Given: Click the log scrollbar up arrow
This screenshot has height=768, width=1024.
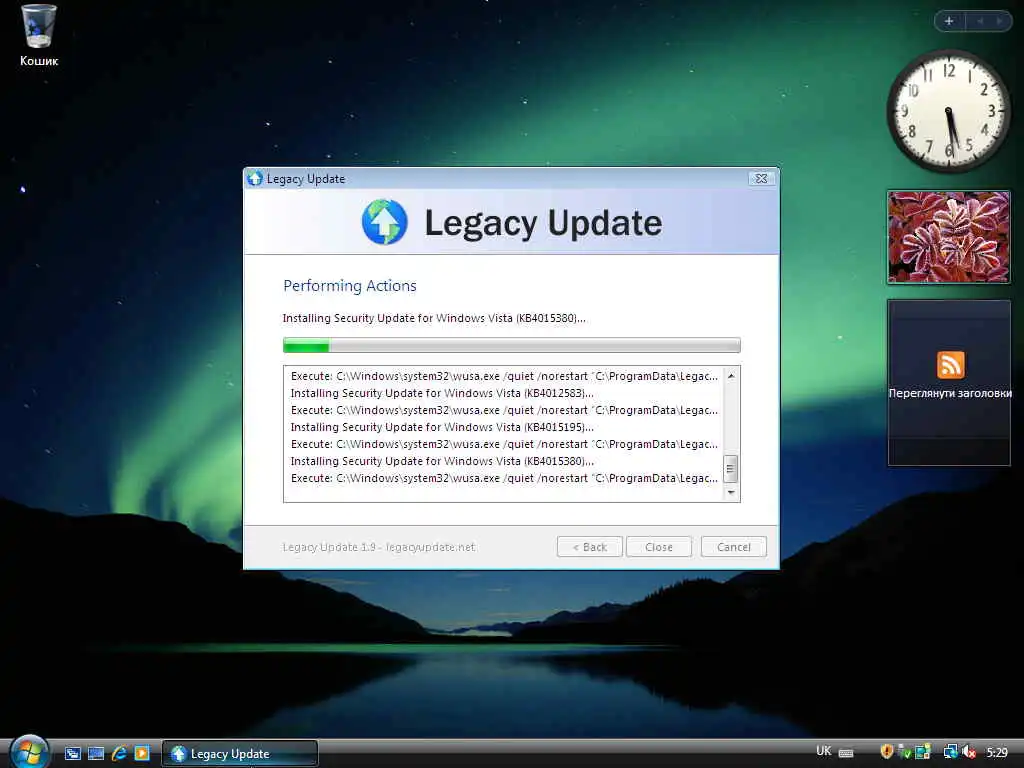Looking at the screenshot, I should tap(731, 376).
